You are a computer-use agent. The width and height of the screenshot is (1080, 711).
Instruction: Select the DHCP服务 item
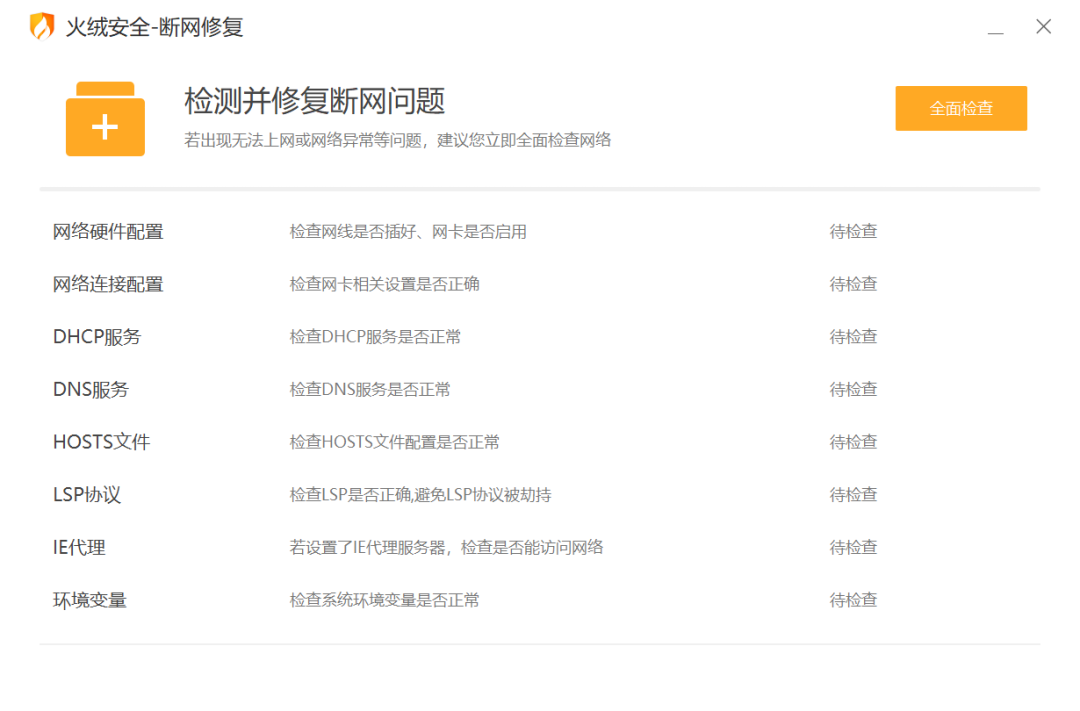pyautogui.click(x=97, y=337)
